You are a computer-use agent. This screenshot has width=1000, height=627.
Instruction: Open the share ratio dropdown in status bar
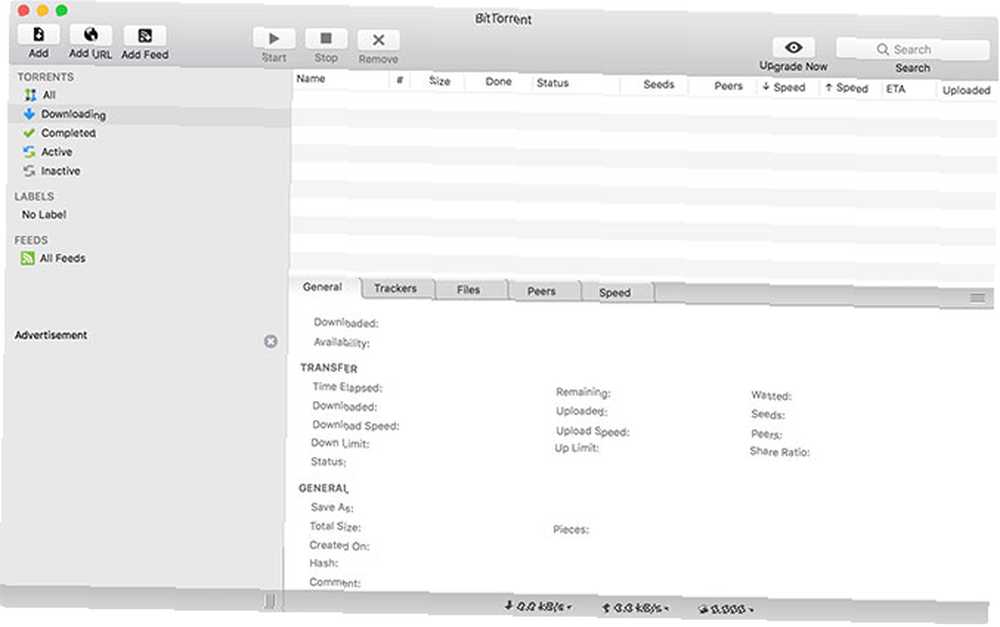[726, 609]
